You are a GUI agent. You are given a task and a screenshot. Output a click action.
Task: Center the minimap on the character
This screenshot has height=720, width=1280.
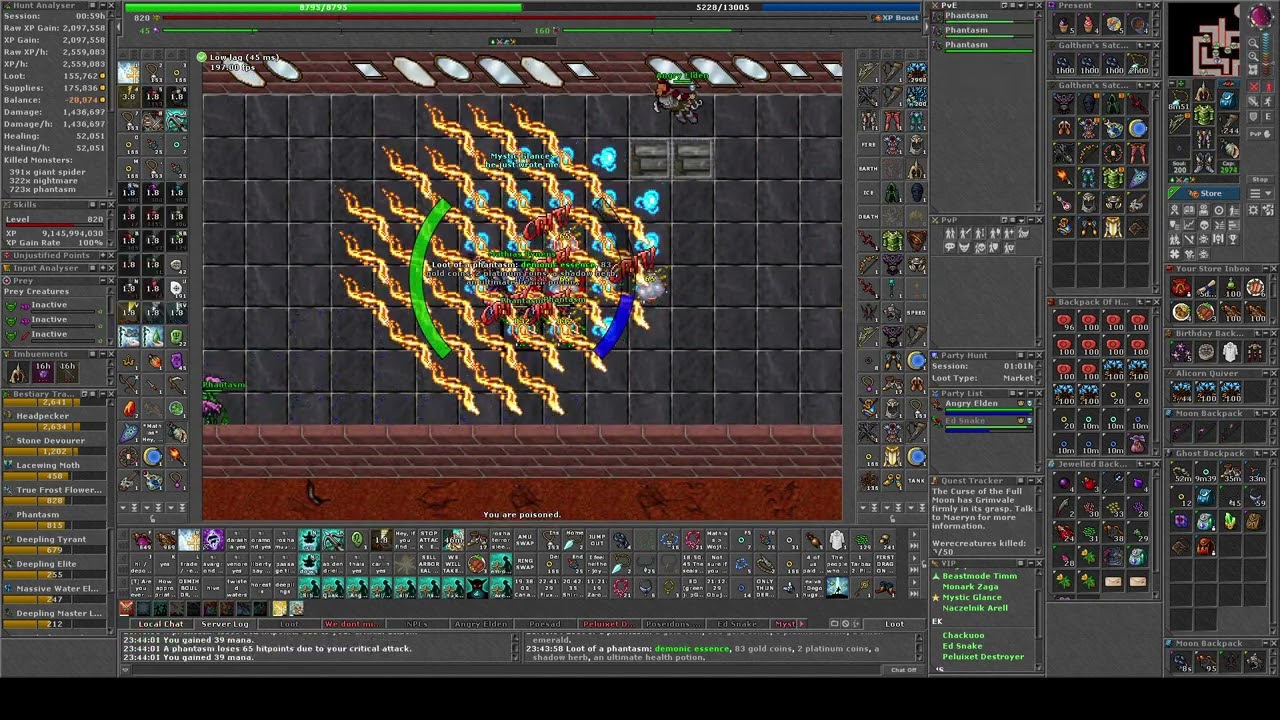(x=1253, y=70)
